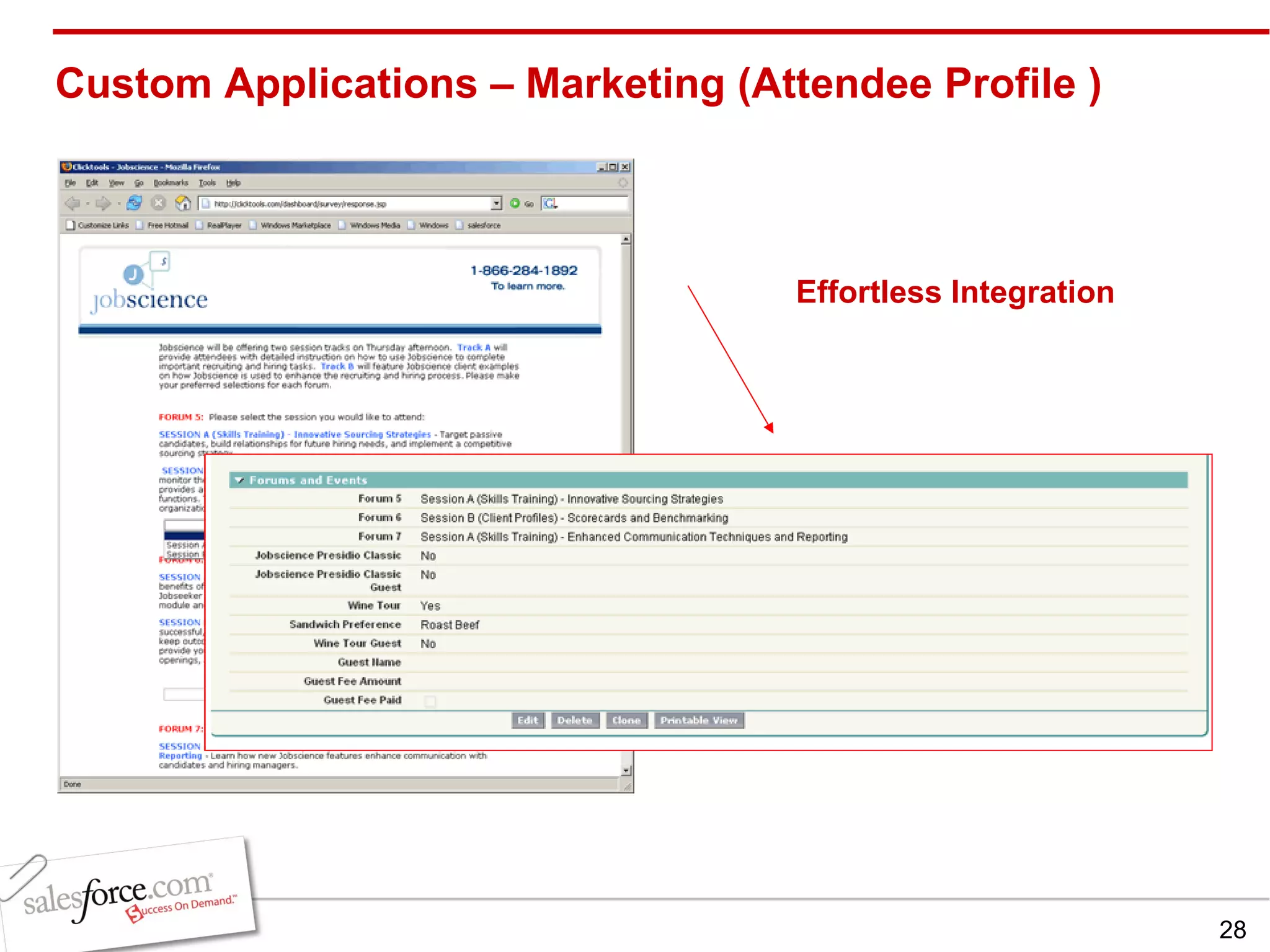Click the Forum 7 session value

click(x=634, y=537)
